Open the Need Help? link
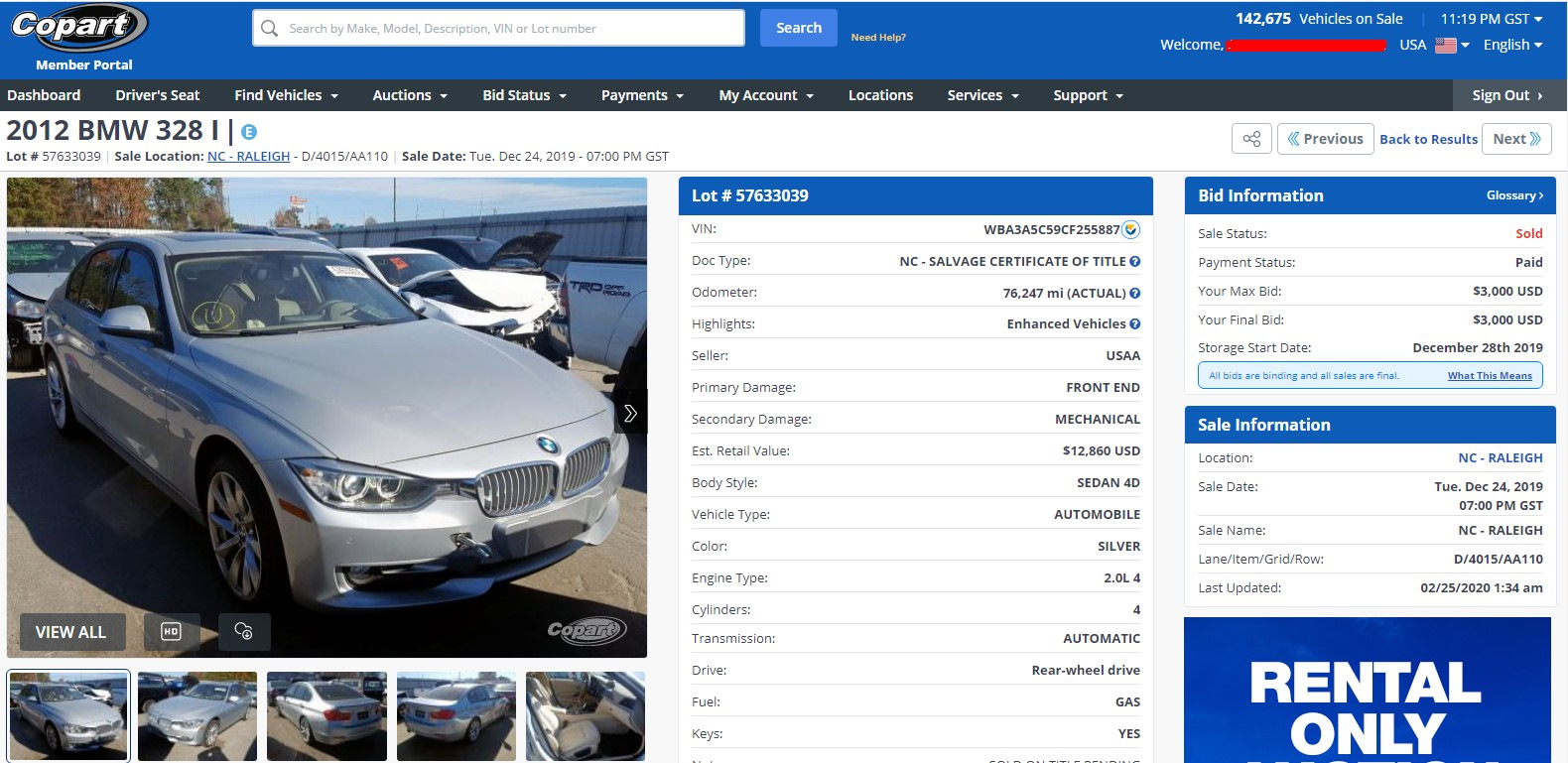The height and width of the screenshot is (763, 1568). coord(878,38)
